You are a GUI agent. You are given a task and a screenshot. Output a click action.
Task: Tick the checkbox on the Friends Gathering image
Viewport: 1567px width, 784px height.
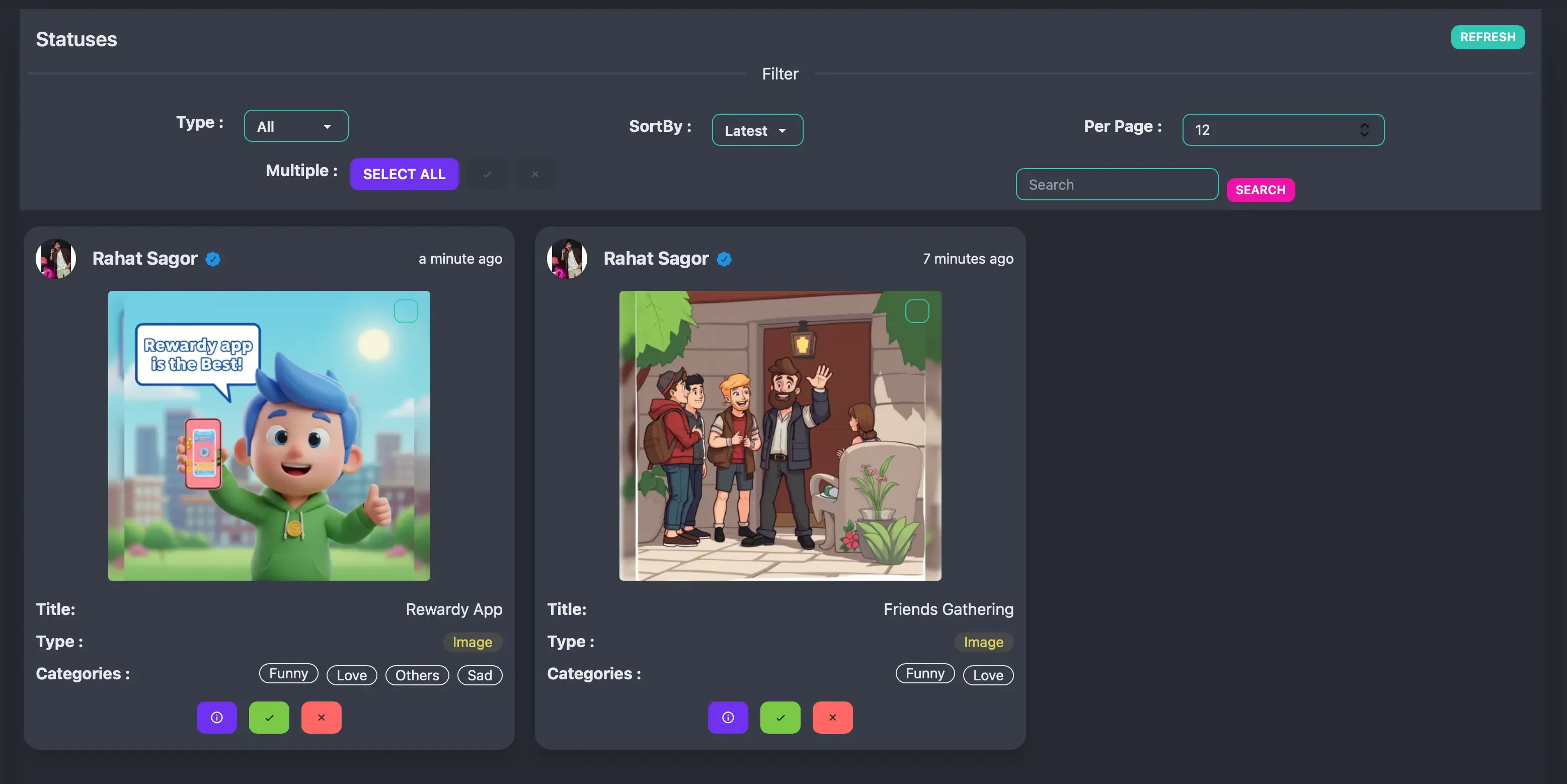[918, 311]
